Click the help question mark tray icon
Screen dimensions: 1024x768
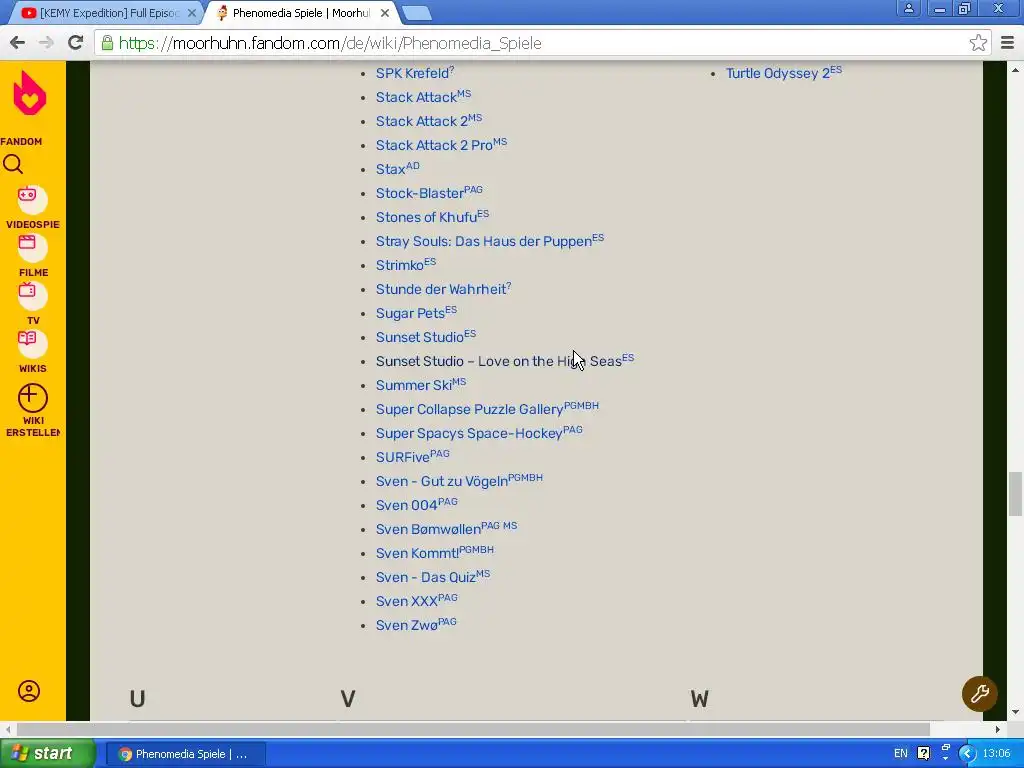923,754
